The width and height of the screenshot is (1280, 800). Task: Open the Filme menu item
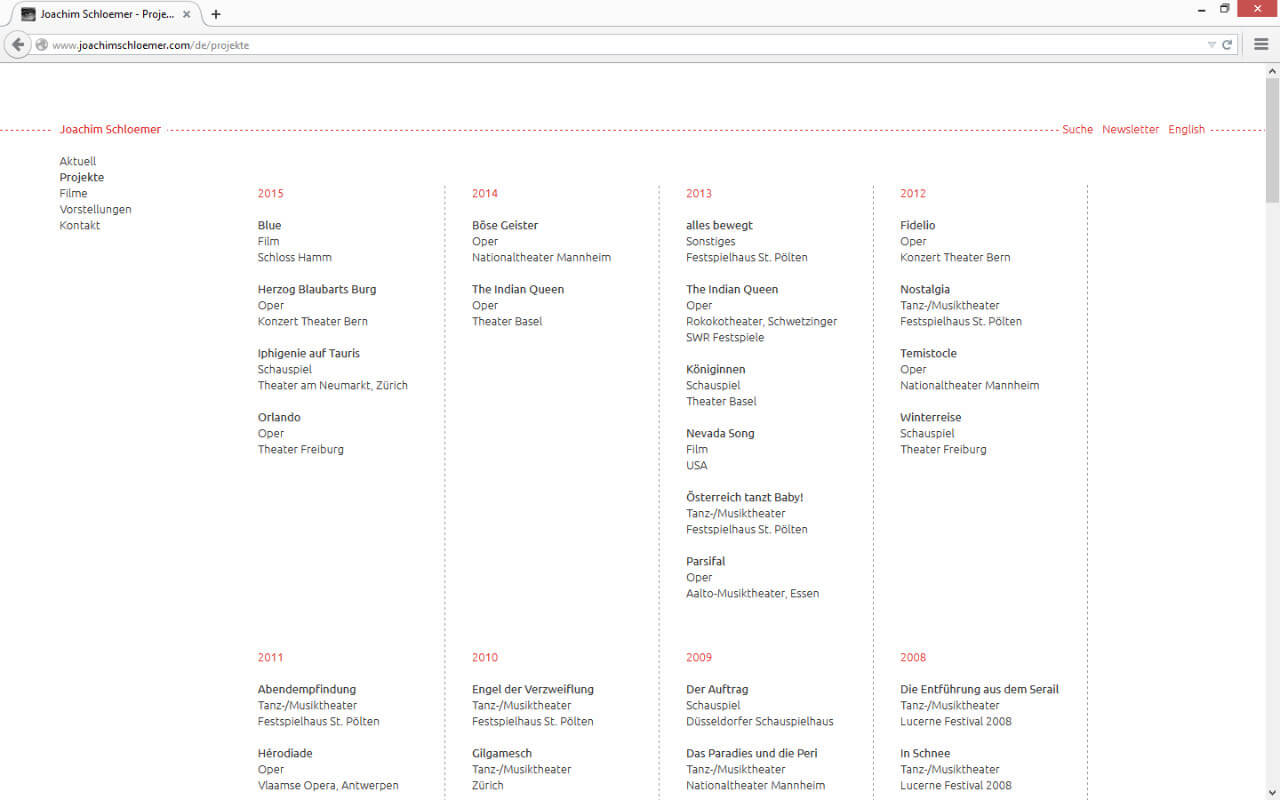click(x=73, y=193)
